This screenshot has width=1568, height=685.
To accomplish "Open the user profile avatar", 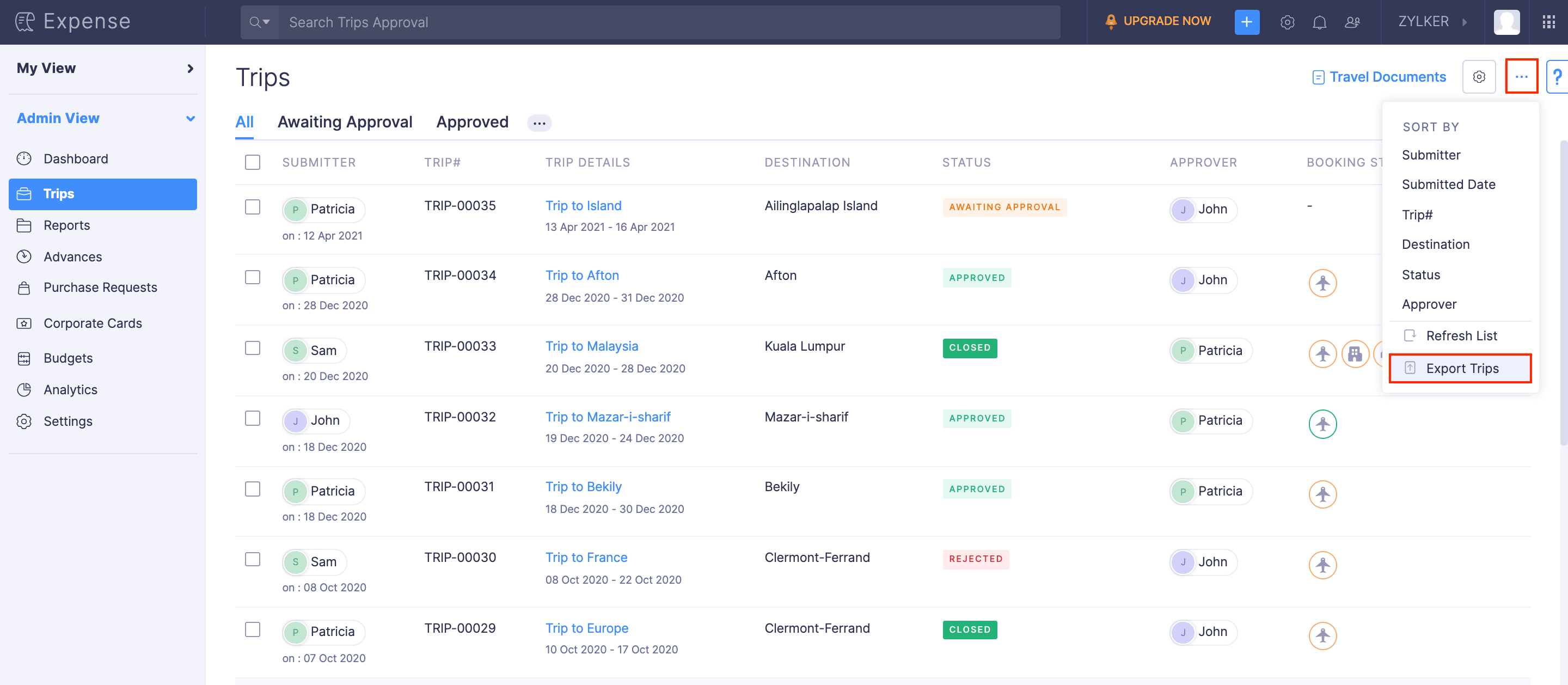I will point(1506,22).
